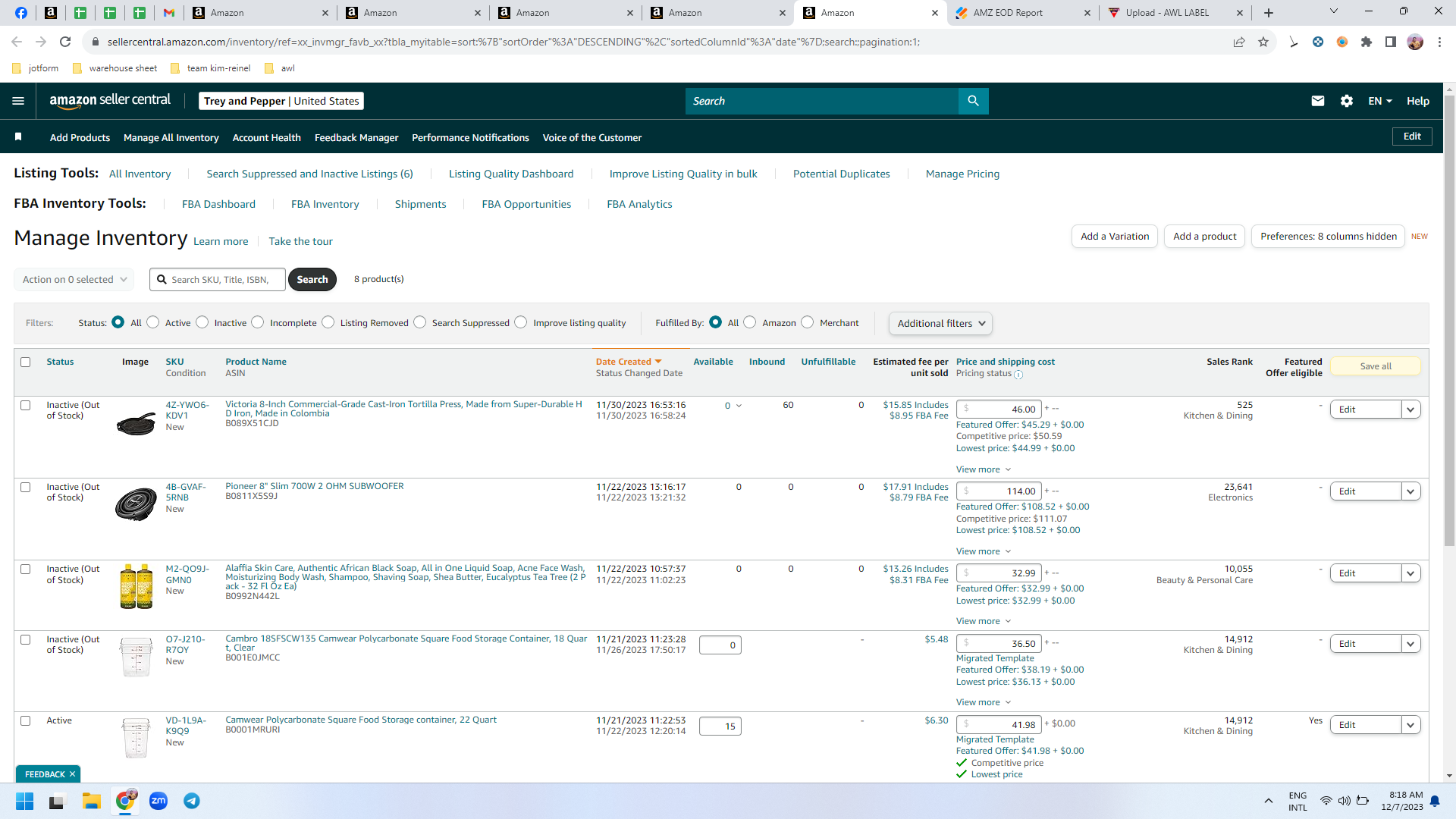The width and height of the screenshot is (1456, 819).
Task: Open the Chrome profile avatar
Action: pyautogui.click(x=1415, y=42)
